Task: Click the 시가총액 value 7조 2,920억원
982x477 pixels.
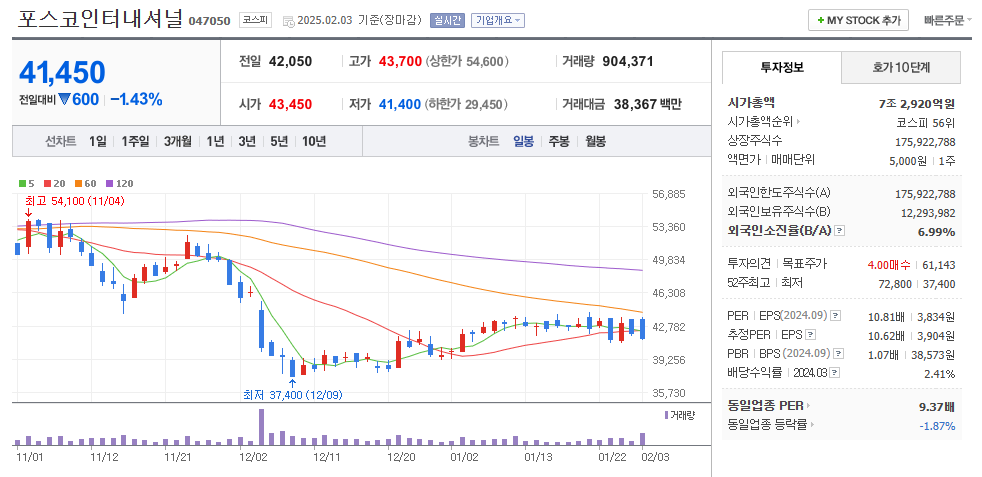Action: click(x=917, y=103)
